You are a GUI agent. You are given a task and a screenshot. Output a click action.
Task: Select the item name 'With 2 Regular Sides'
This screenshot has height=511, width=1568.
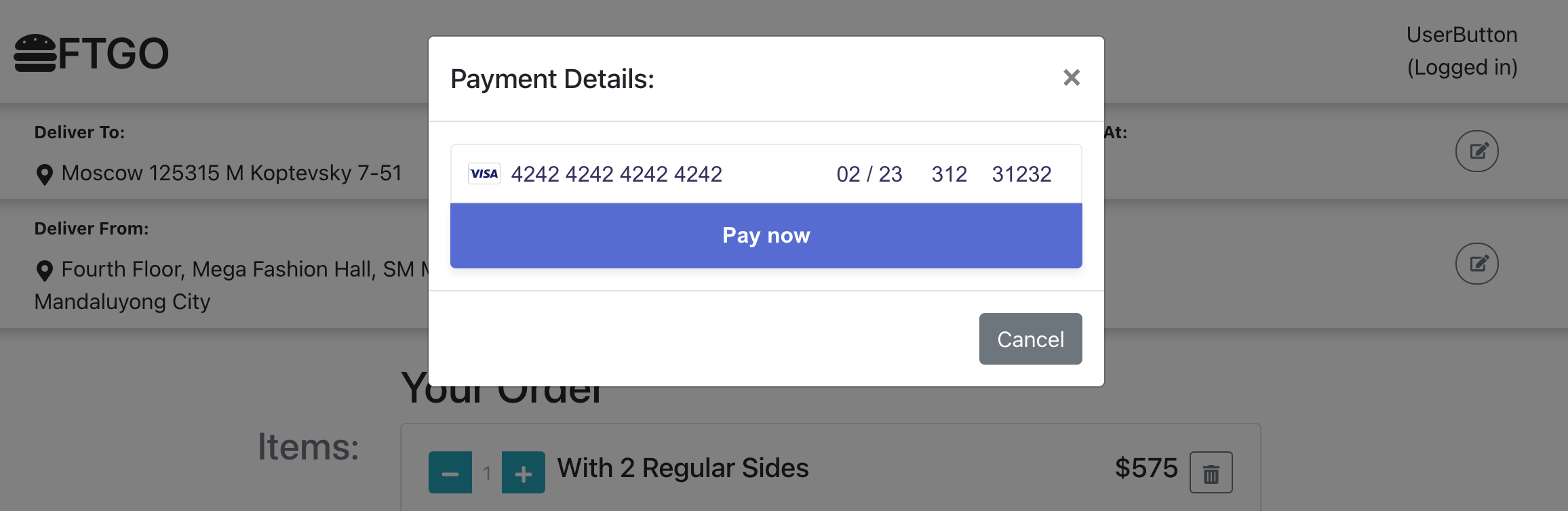[x=682, y=468]
